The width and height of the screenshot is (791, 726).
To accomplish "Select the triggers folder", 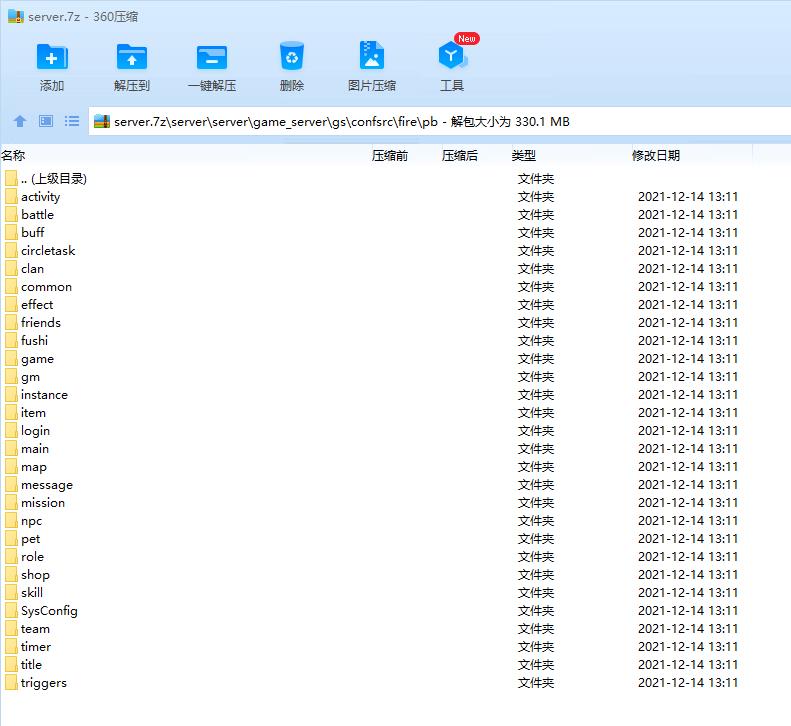I will [43, 682].
